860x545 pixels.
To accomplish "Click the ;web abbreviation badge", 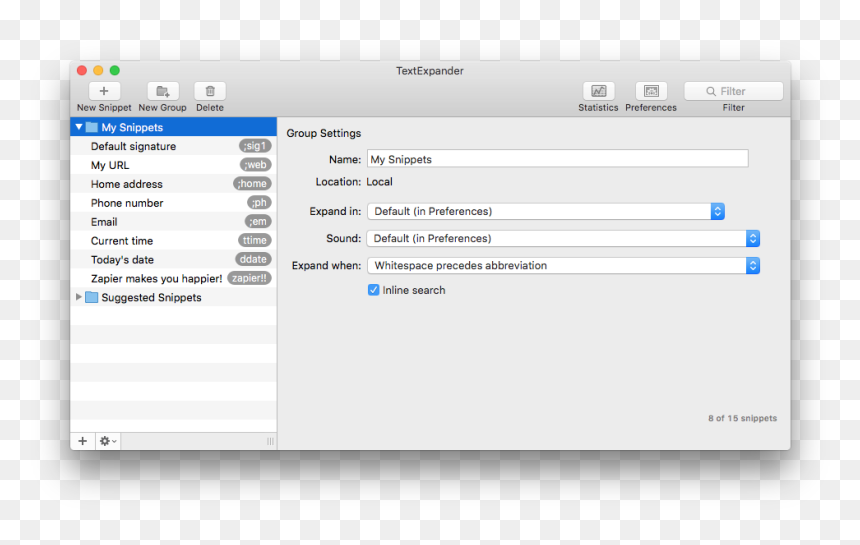I will tap(256, 164).
